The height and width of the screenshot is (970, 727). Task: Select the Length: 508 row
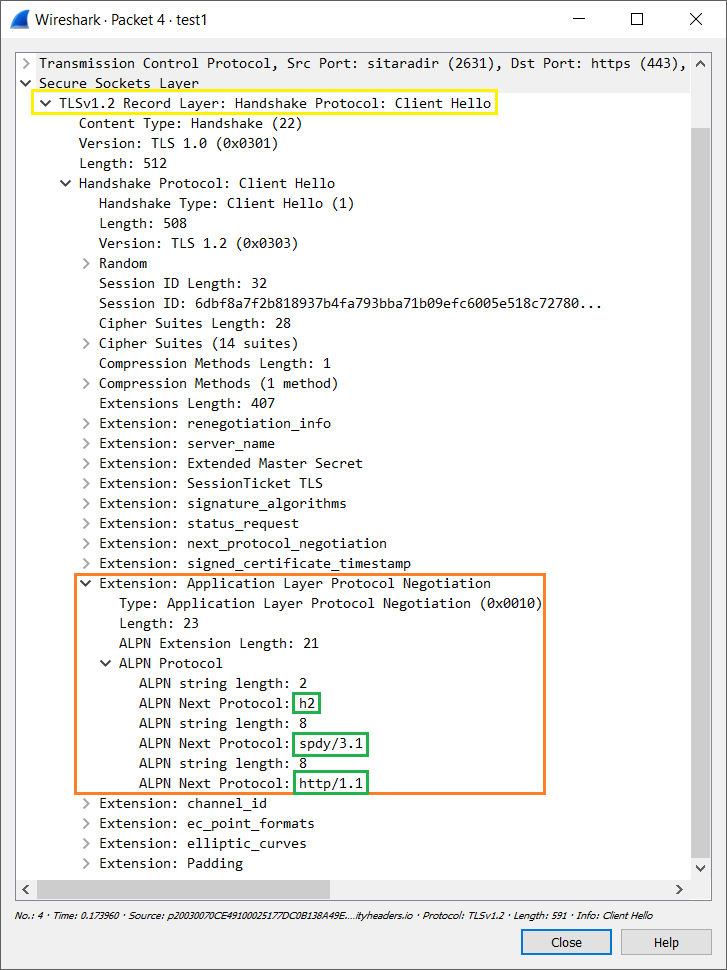(143, 223)
